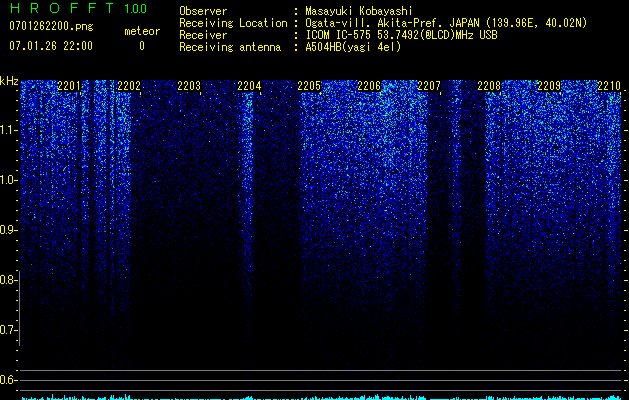Click the meteor count value 0
Screen dimensions: 629x400
(x=142, y=46)
